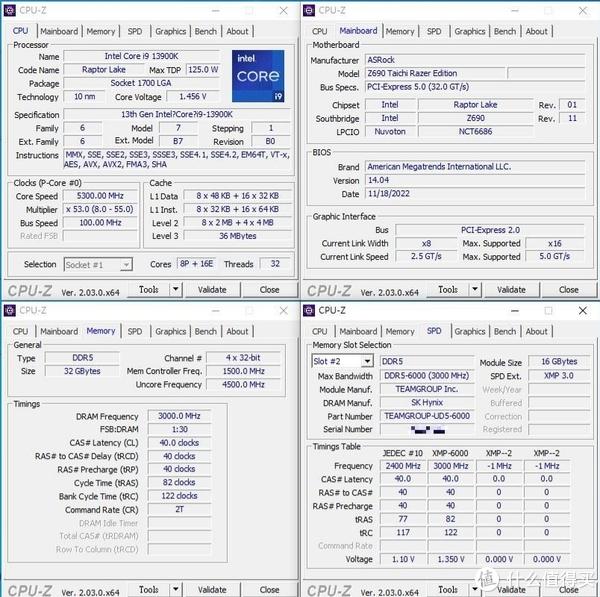This screenshot has height=597, width=600.
Task: Minimize the bottom-left Memory window
Action: click(x=216, y=310)
